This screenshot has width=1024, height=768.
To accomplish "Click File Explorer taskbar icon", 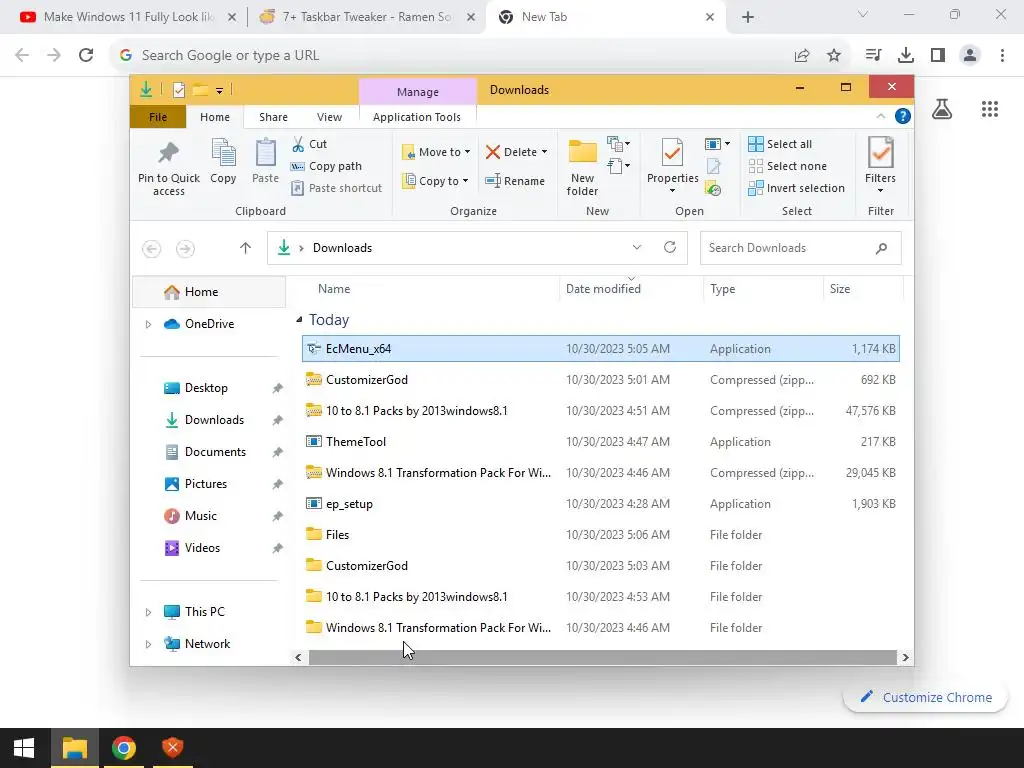I will pyautogui.click(x=74, y=748).
